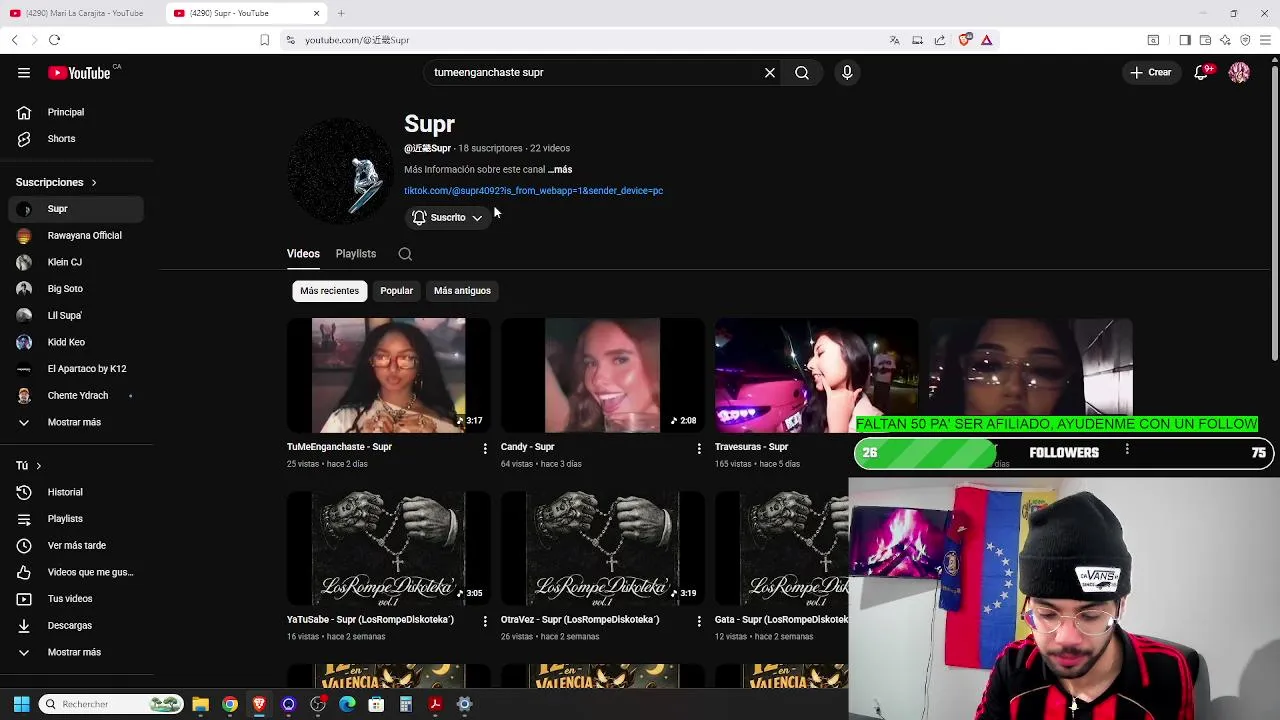This screenshot has width=1280, height=720.
Task: Open Windows Start menu
Action: click(21, 704)
